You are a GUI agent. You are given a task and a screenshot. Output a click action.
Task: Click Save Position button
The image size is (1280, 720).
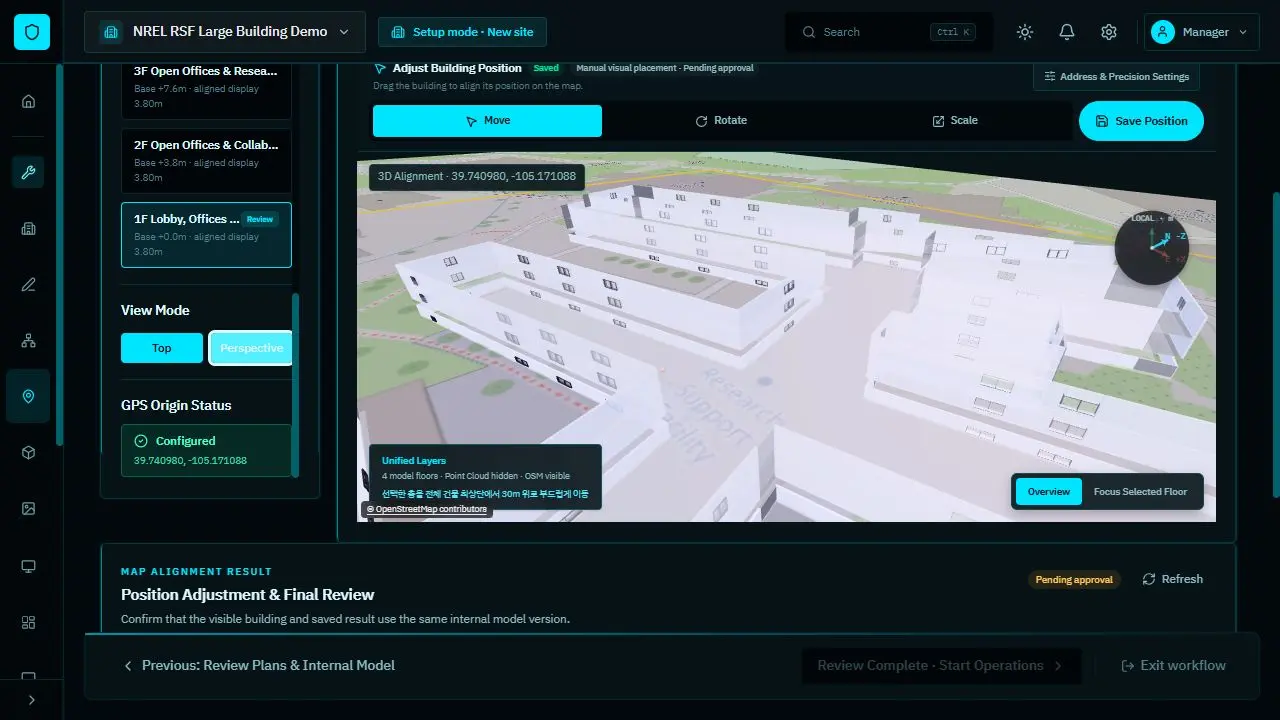1141,121
